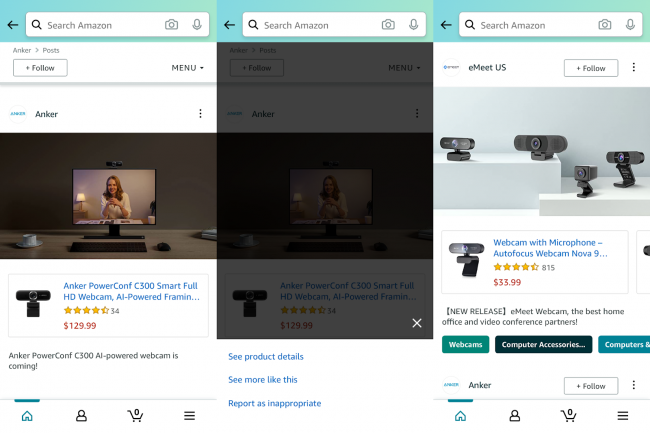The height and width of the screenshot is (433, 650).
Task: Open shopping cart in right screen
Action: pyautogui.click(x=569, y=415)
